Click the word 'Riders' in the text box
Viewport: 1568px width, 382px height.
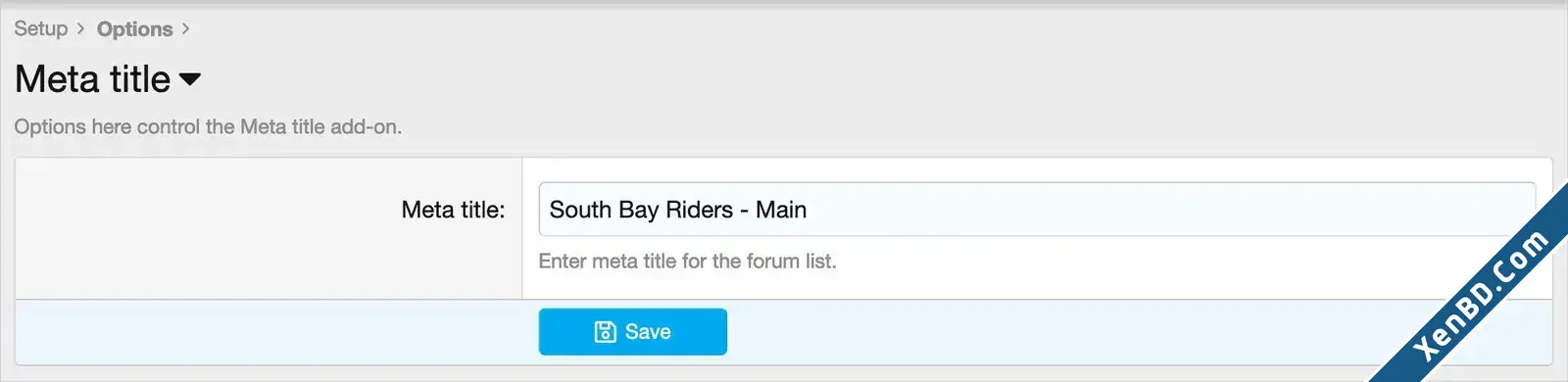coord(700,210)
